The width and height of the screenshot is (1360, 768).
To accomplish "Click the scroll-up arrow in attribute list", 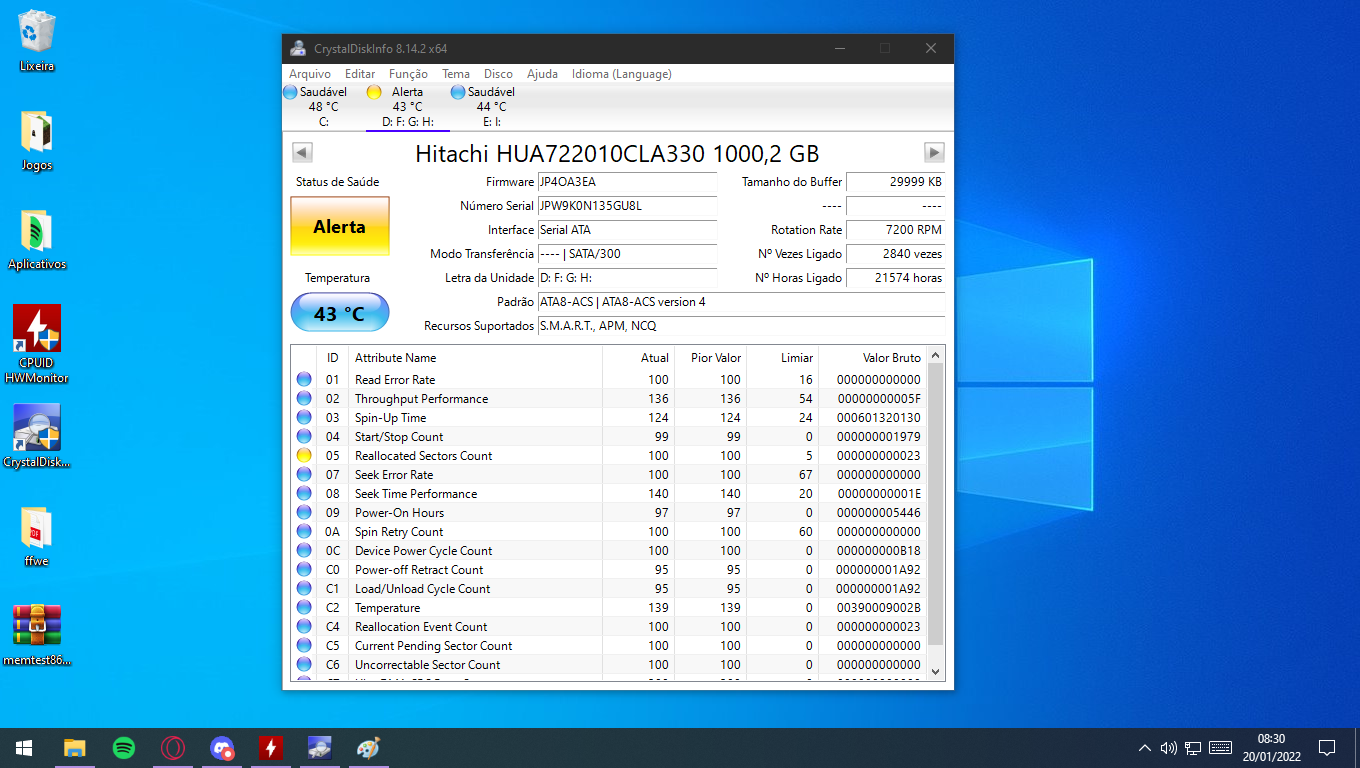I will click(x=936, y=355).
